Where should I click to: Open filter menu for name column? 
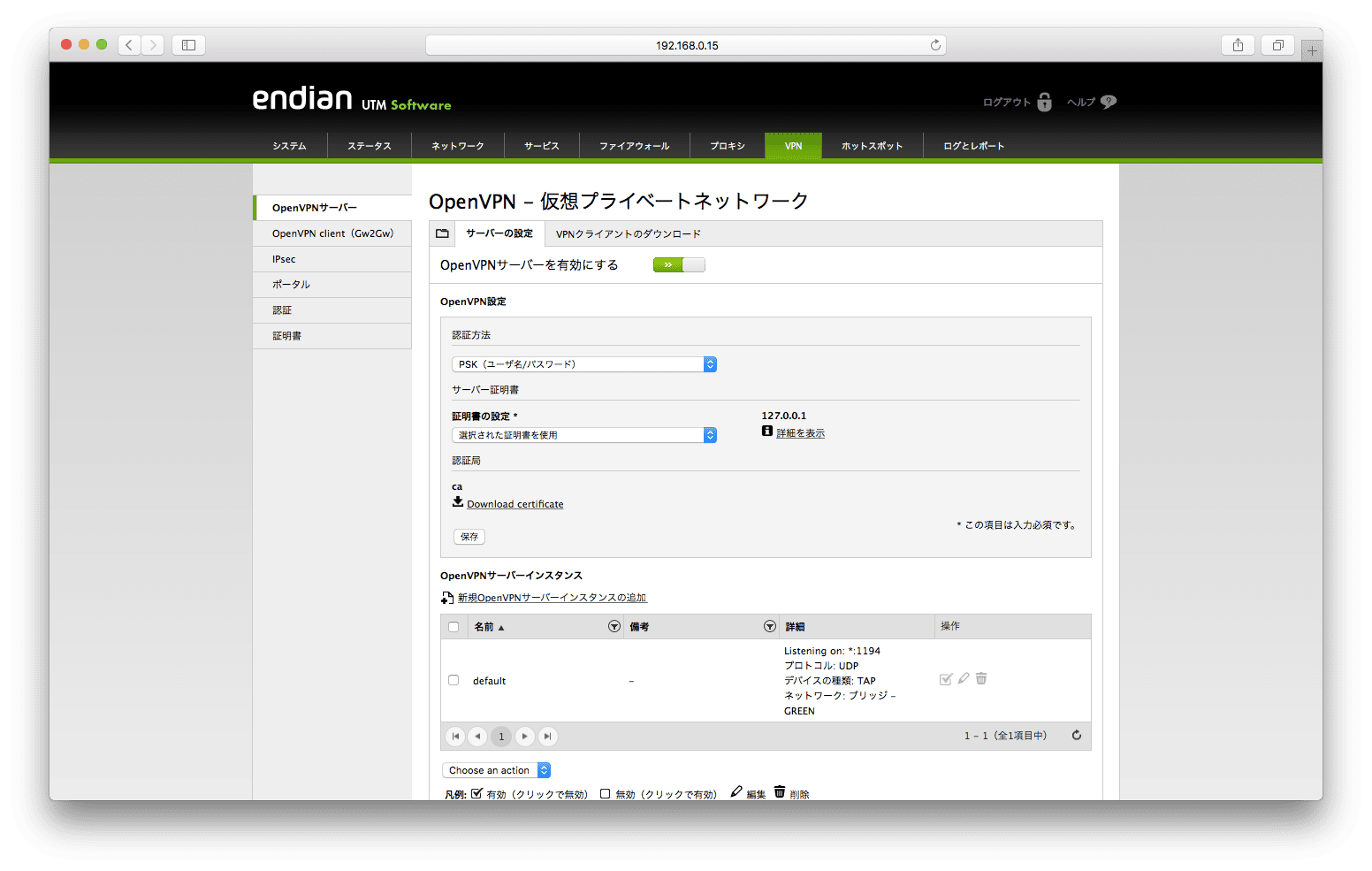click(614, 626)
